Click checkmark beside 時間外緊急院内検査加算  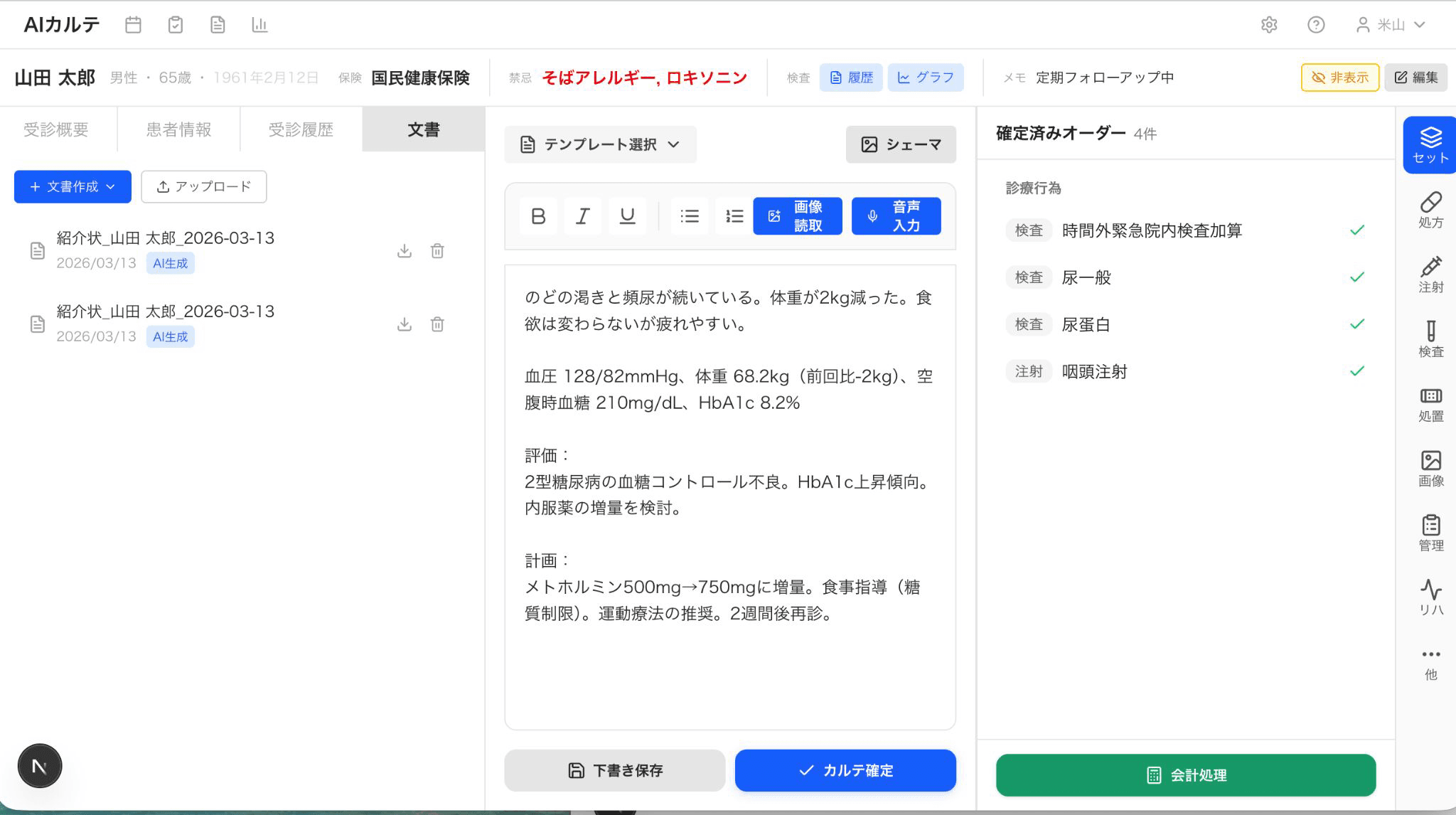pos(1357,230)
